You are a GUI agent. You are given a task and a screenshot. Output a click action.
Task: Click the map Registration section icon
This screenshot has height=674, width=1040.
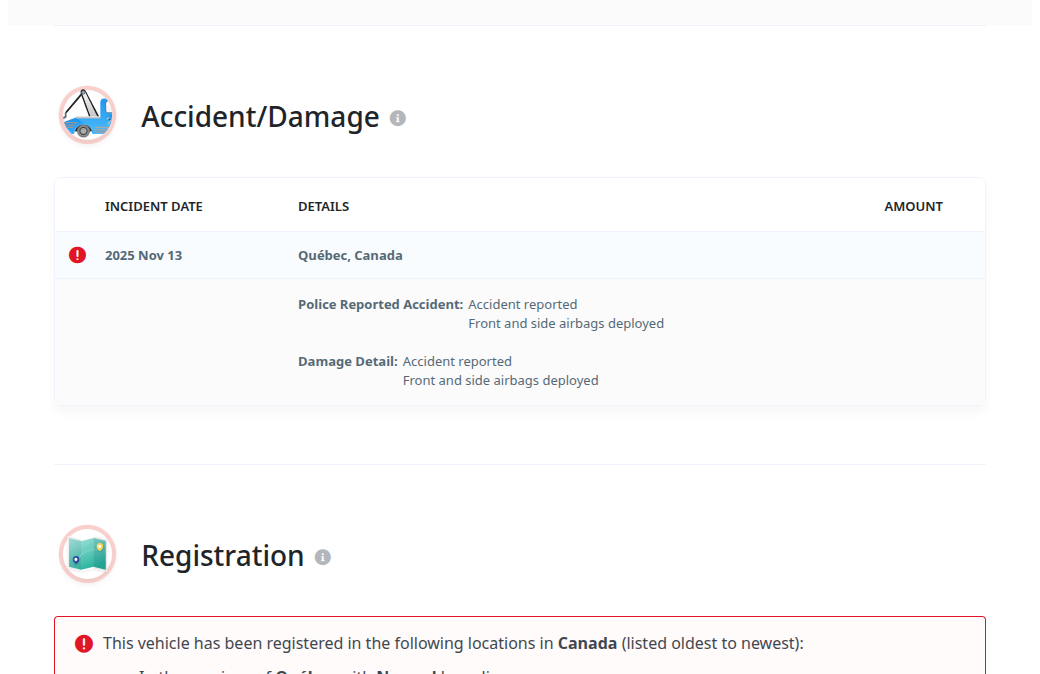(88, 554)
